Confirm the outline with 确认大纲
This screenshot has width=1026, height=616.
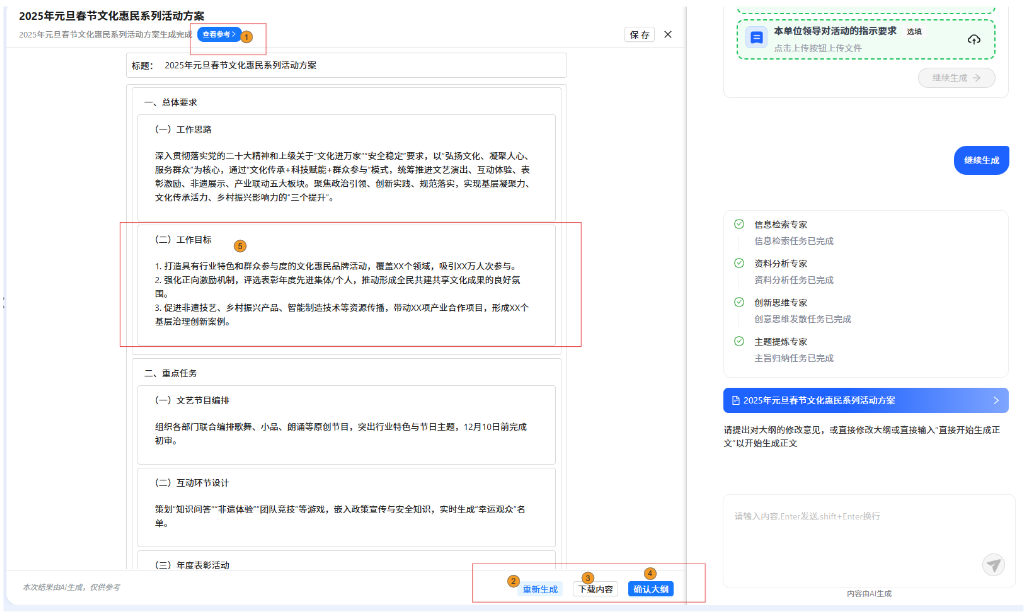pos(650,589)
